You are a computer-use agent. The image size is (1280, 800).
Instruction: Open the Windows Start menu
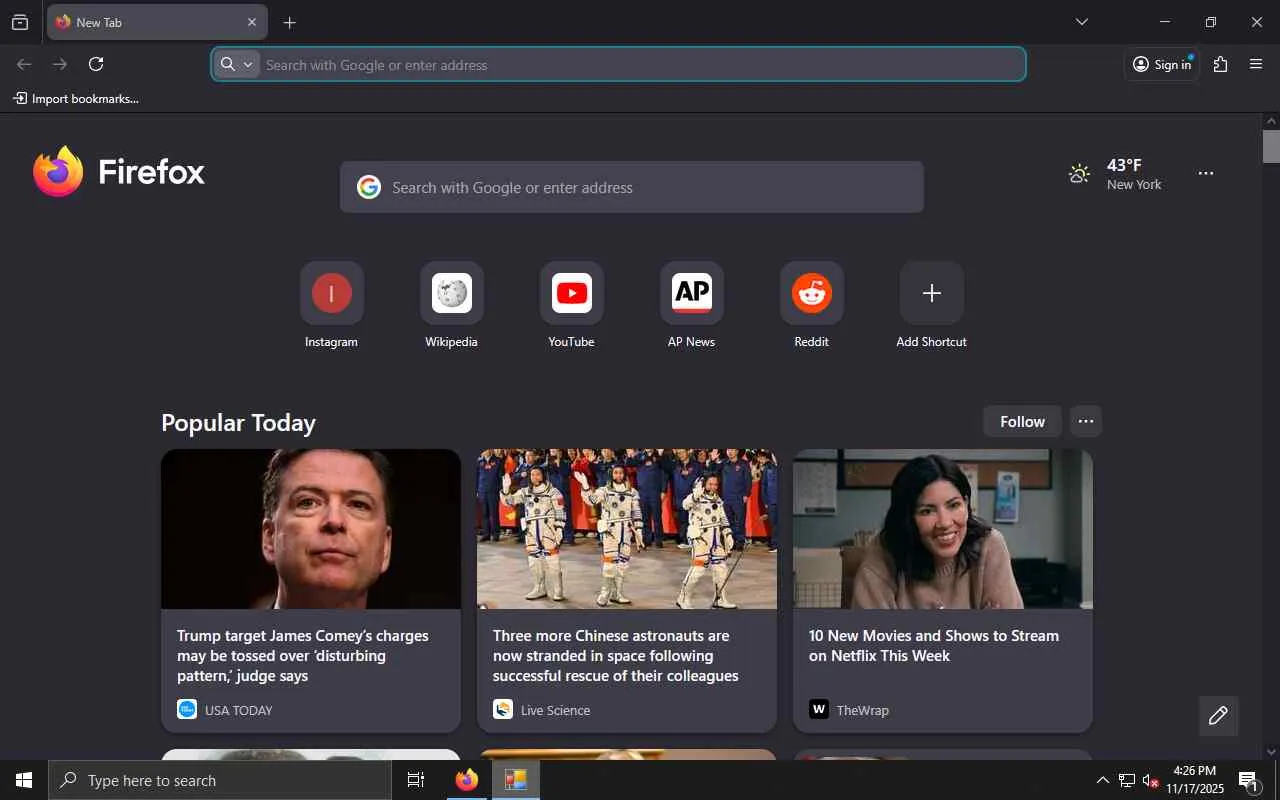pos(24,780)
